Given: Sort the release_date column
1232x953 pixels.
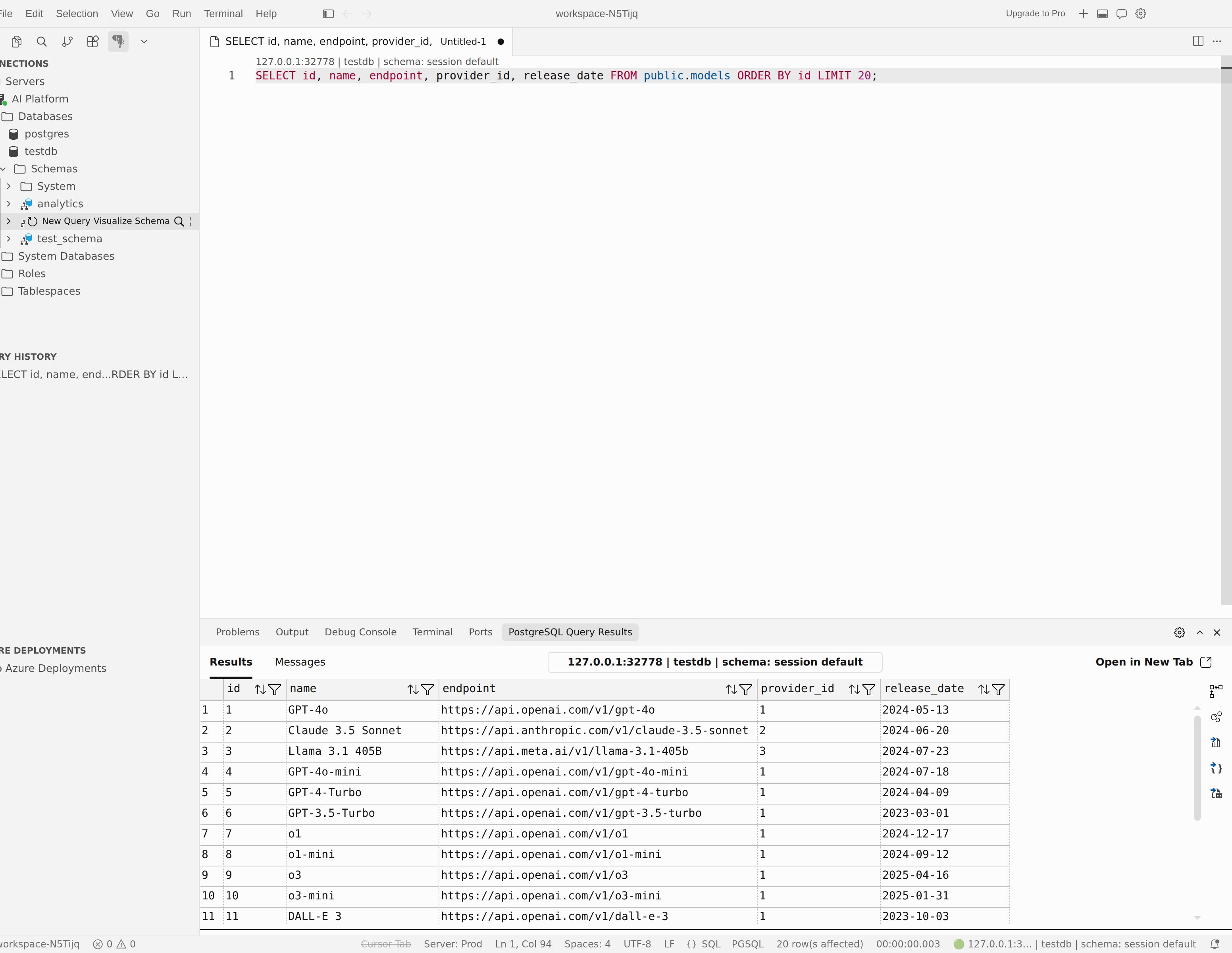Looking at the screenshot, I should click(984, 689).
